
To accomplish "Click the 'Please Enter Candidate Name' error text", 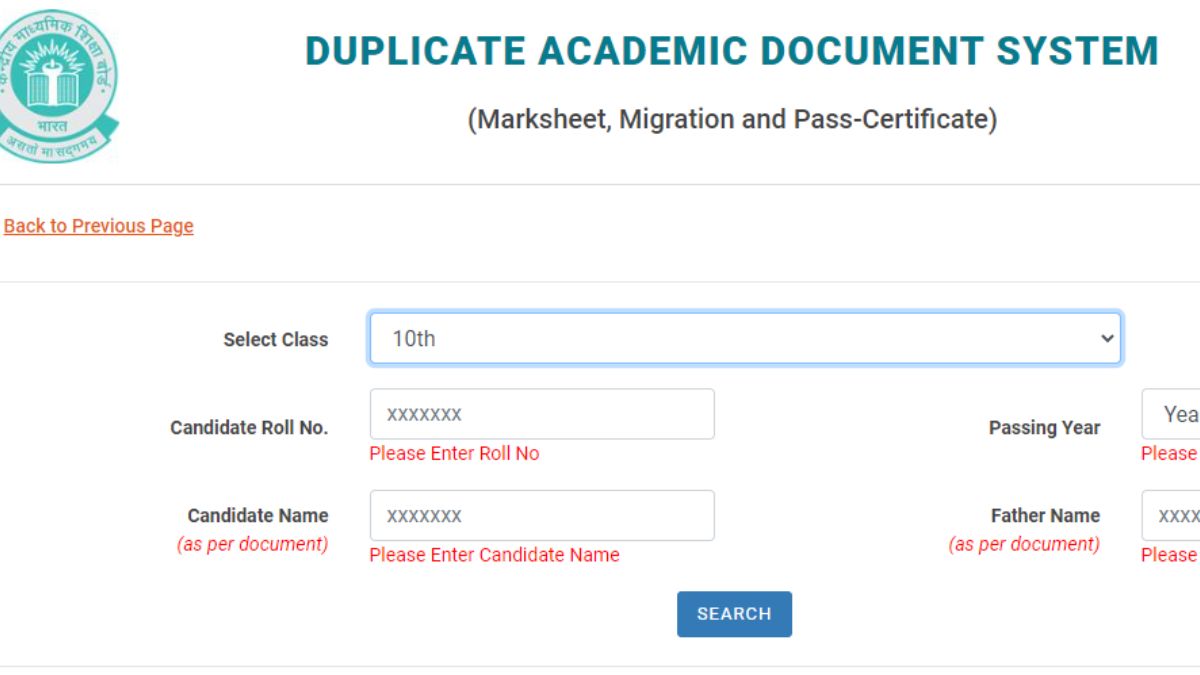I will click(x=494, y=555).
